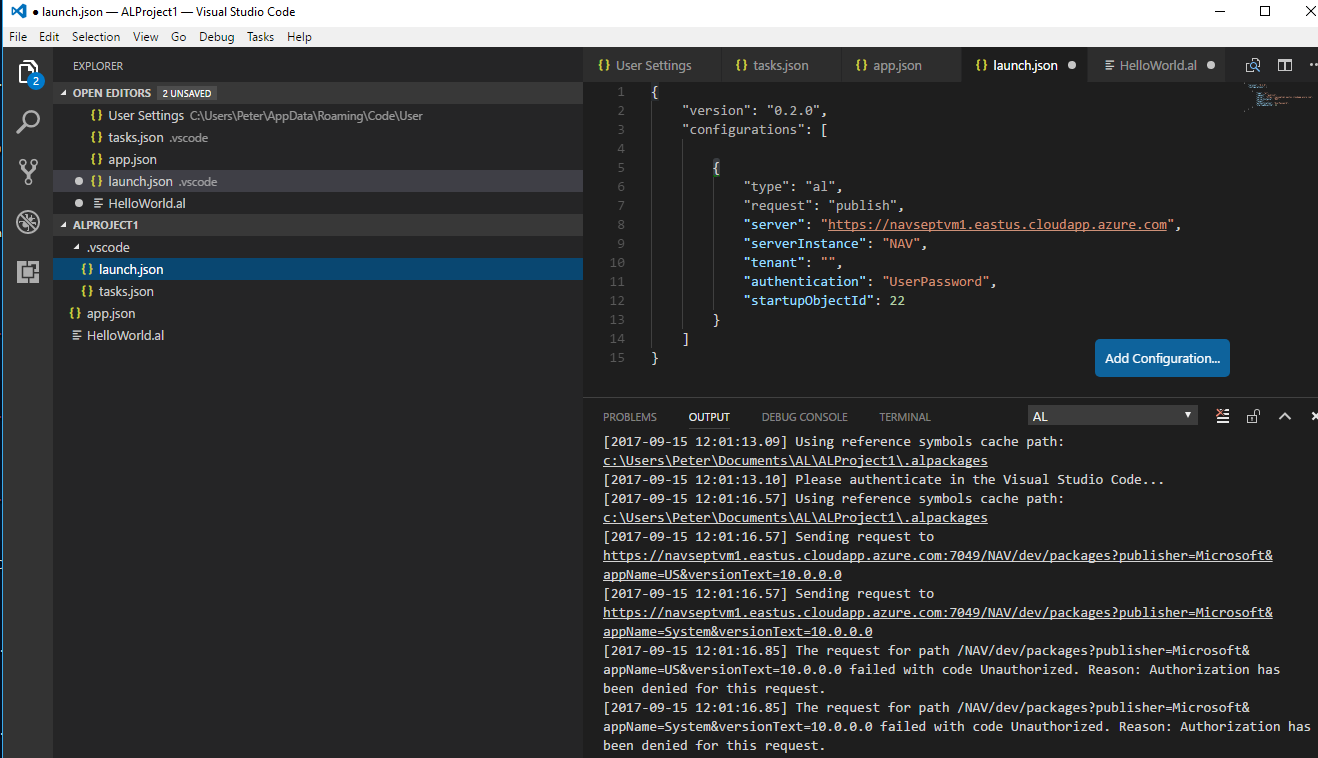The image size is (1318, 758).
Task: Open User Settings in Open Editors list
Action: tap(318, 115)
